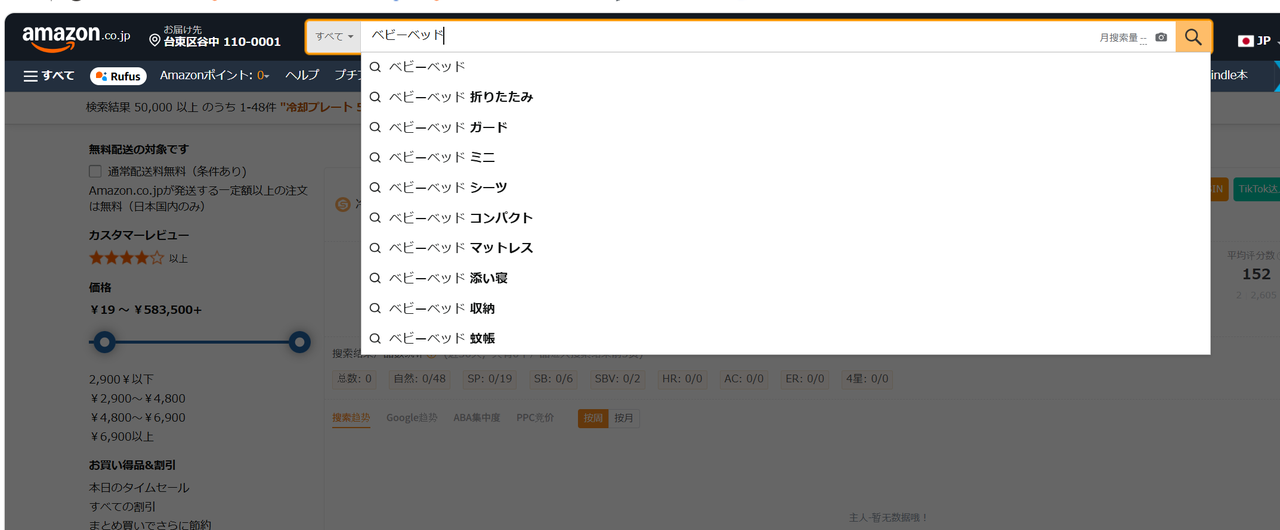
Task: Click the search input field
Action: pos(730,37)
